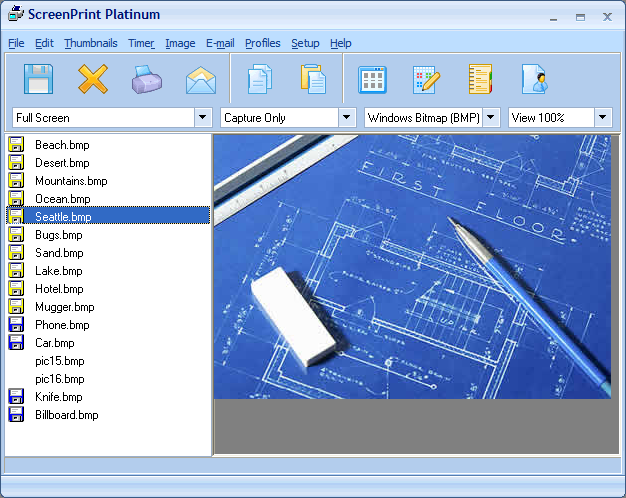
Task: Click the floppy icon beside Lake.bmp
Action: pyautogui.click(x=16, y=270)
